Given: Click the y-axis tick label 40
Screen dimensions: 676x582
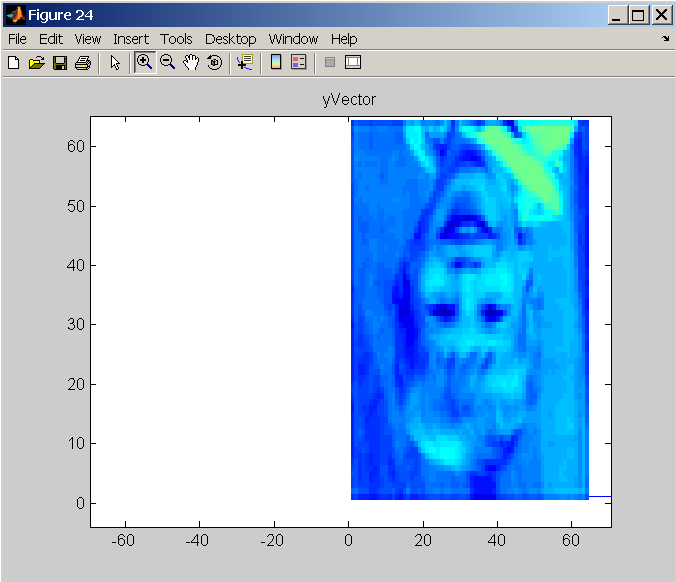Looking at the screenshot, I should [76, 265].
